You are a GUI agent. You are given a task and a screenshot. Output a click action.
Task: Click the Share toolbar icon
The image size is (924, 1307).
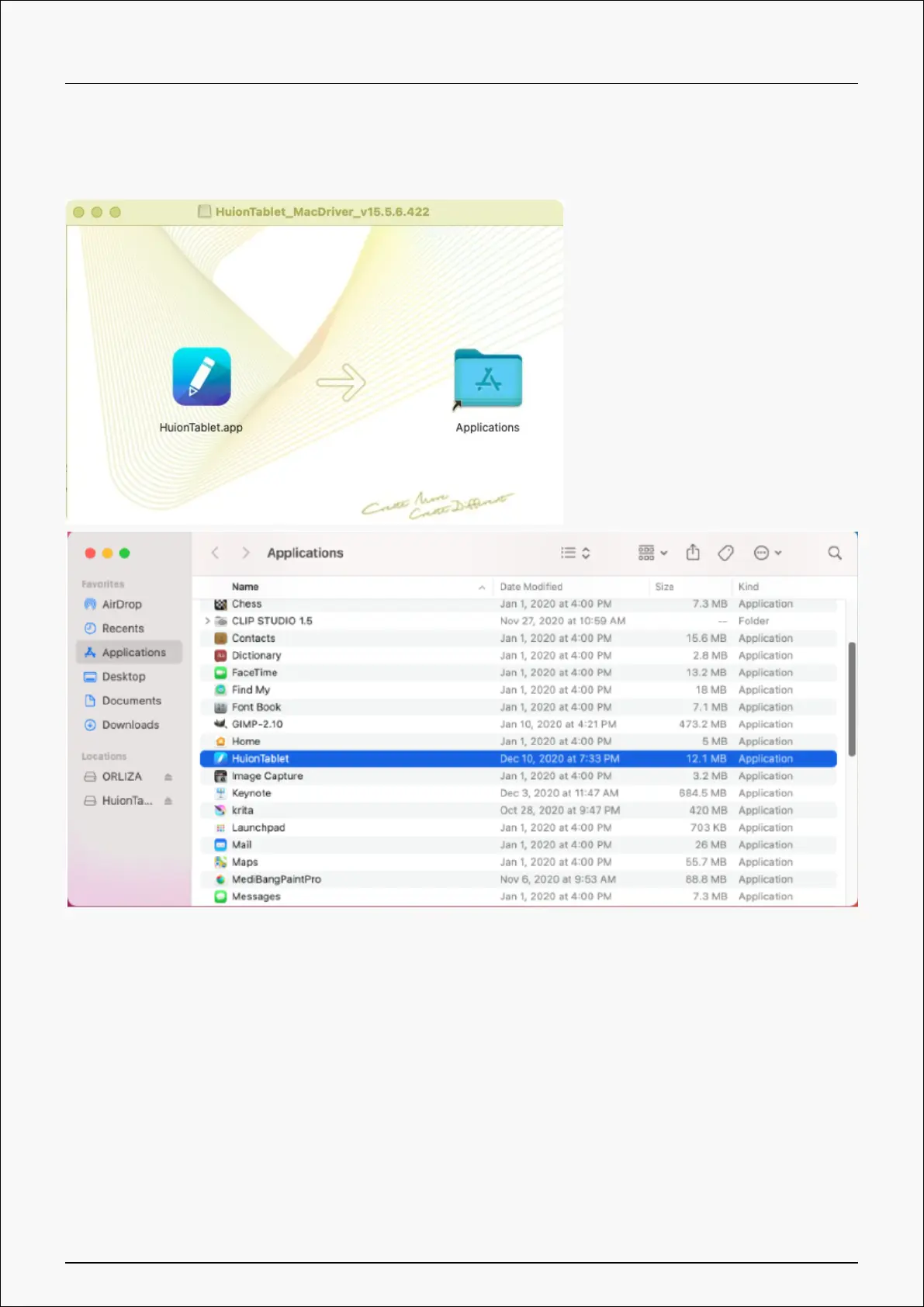(x=693, y=553)
